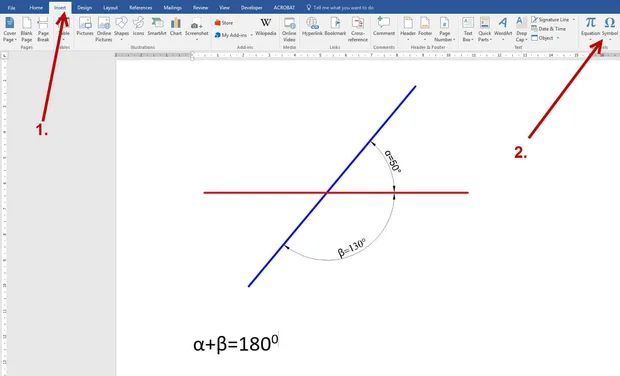The image size is (620, 376).
Task: Open the Layout tab
Action: coord(110,8)
